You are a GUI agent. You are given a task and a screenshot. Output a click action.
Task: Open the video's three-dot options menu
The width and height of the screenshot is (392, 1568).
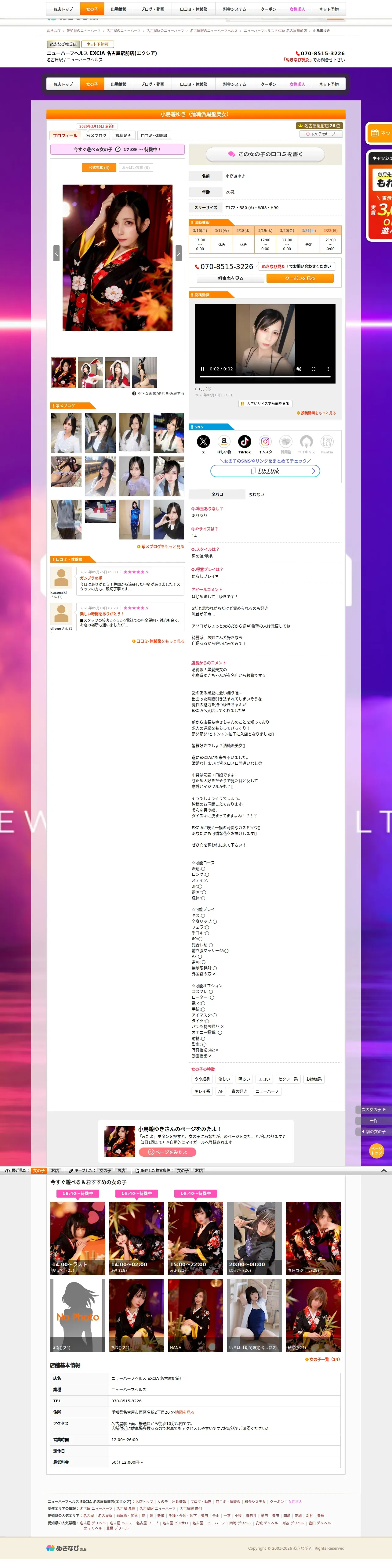pos(328,369)
